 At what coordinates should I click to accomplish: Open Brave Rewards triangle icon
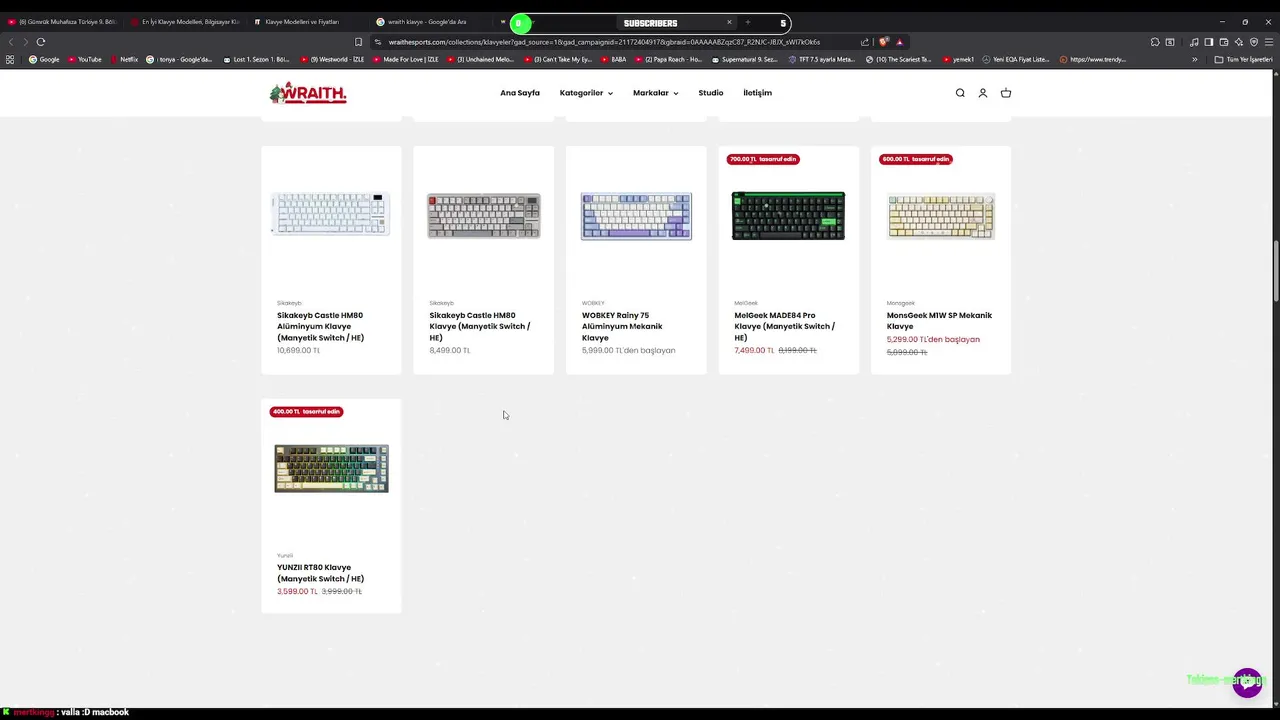click(x=899, y=42)
